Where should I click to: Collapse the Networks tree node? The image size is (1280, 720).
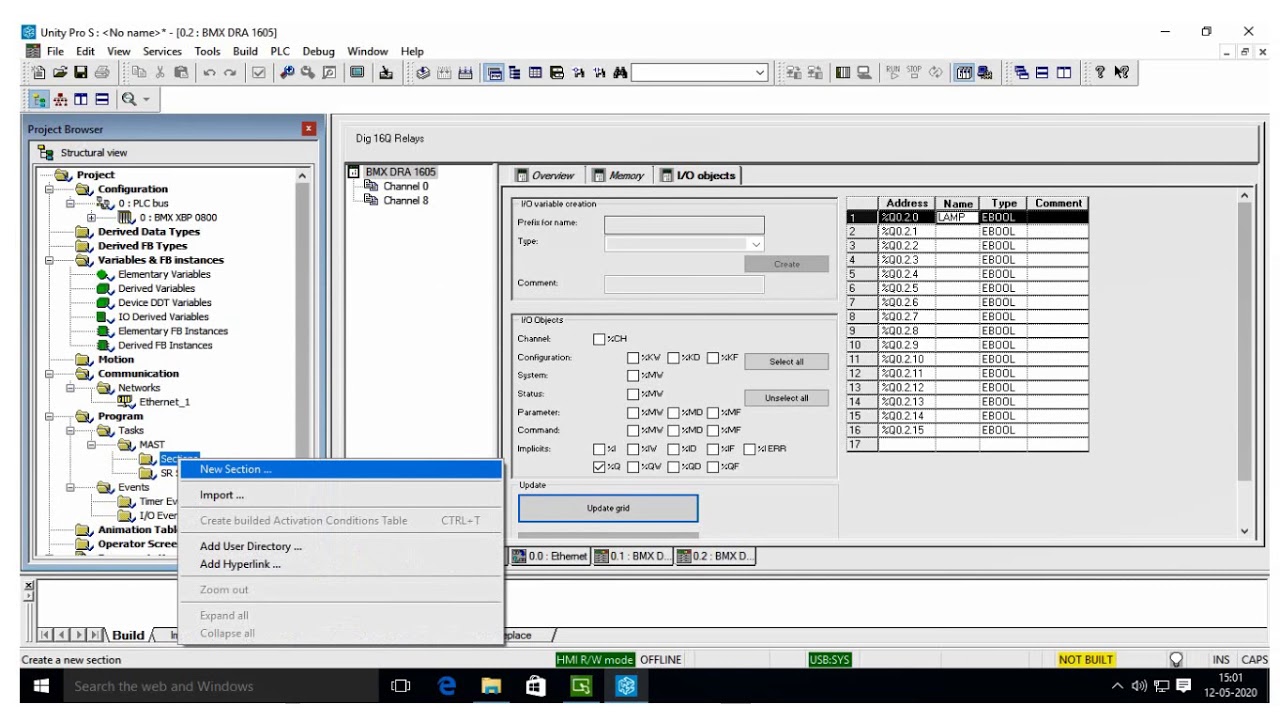(x=71, y=388)
